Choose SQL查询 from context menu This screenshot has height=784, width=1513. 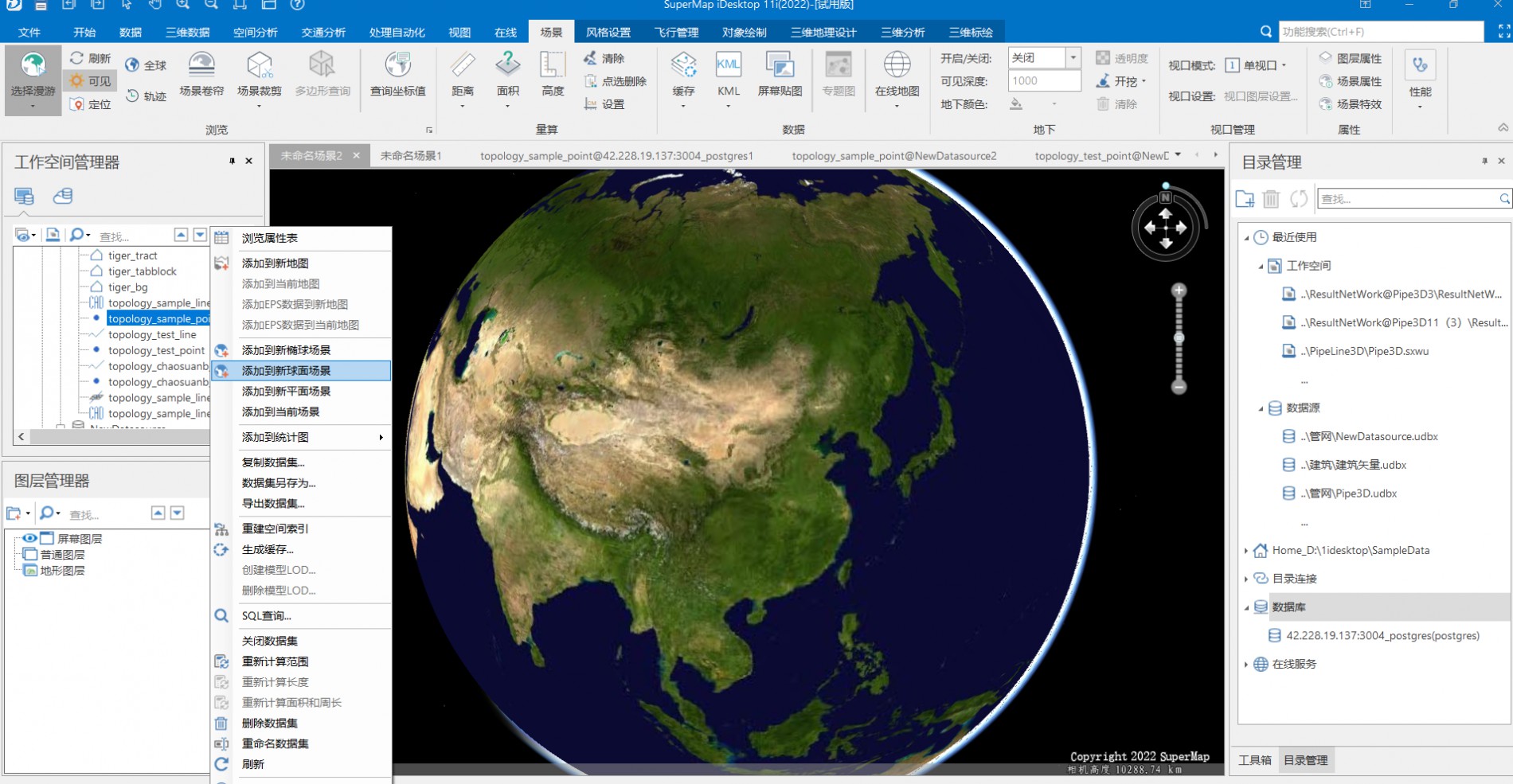click(301, 616)
